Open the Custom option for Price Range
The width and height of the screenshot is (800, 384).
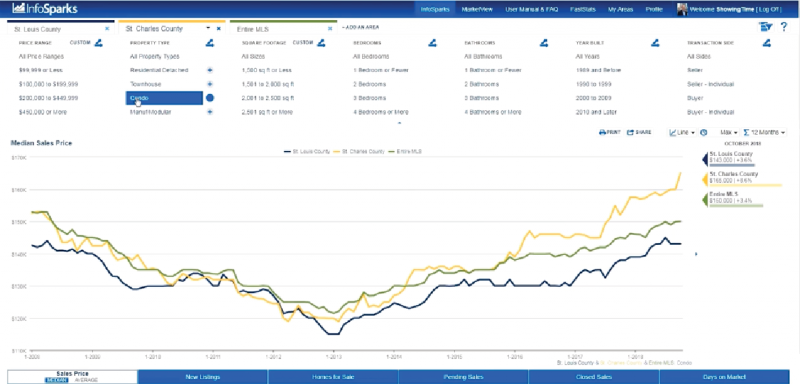[x=80, y=43]
